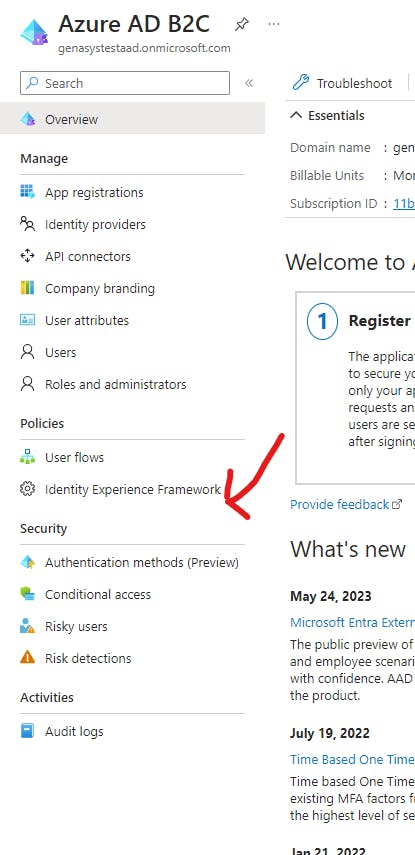Focus the sidebar Search field
415x855 pixels.
(125, 83)
